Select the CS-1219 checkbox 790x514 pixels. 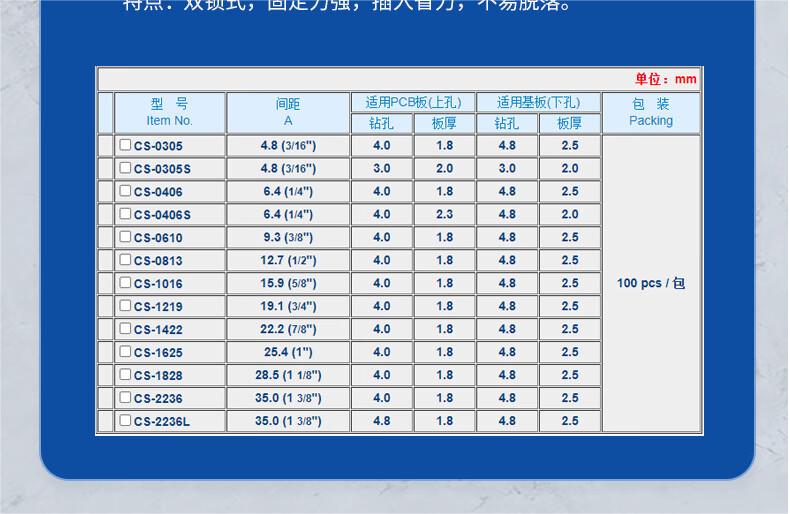[x=125, y=306]
